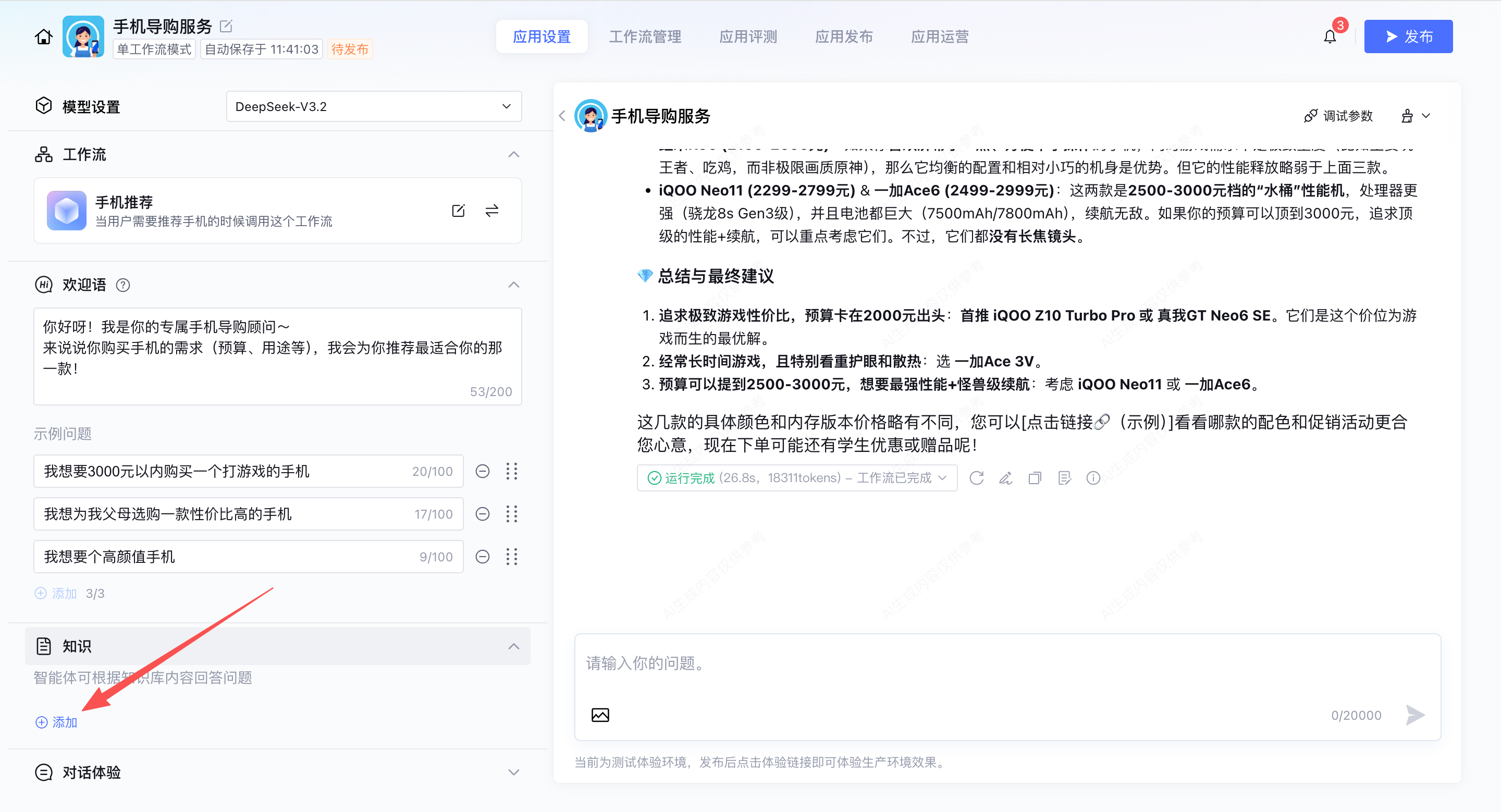Edit the 我想为我父母选购 example question field
The image size is (1501, 812).
[x=248, y=514]
